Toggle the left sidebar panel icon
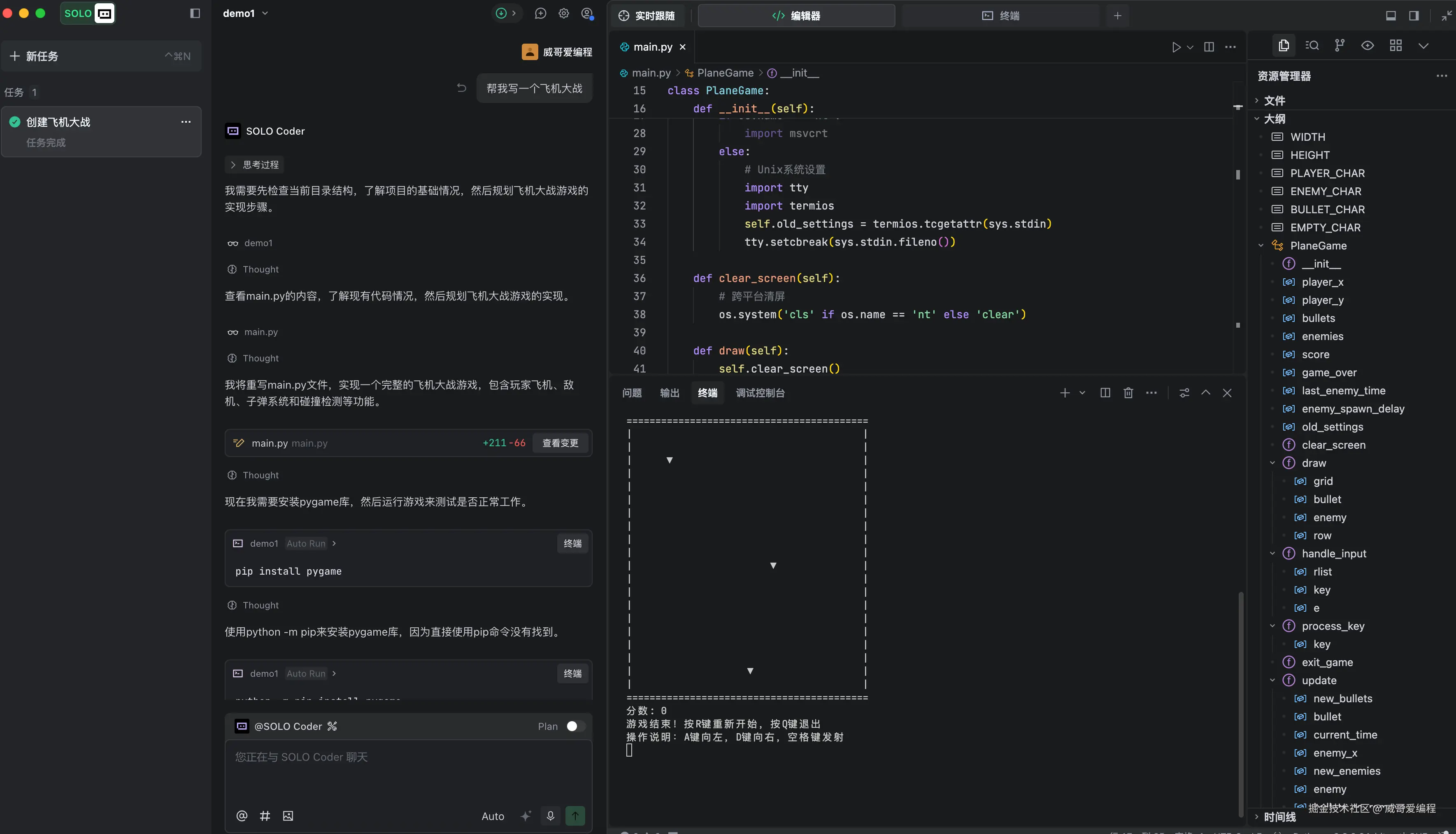Viewport: 1456px width, 834px height. [x=195, y=14]
